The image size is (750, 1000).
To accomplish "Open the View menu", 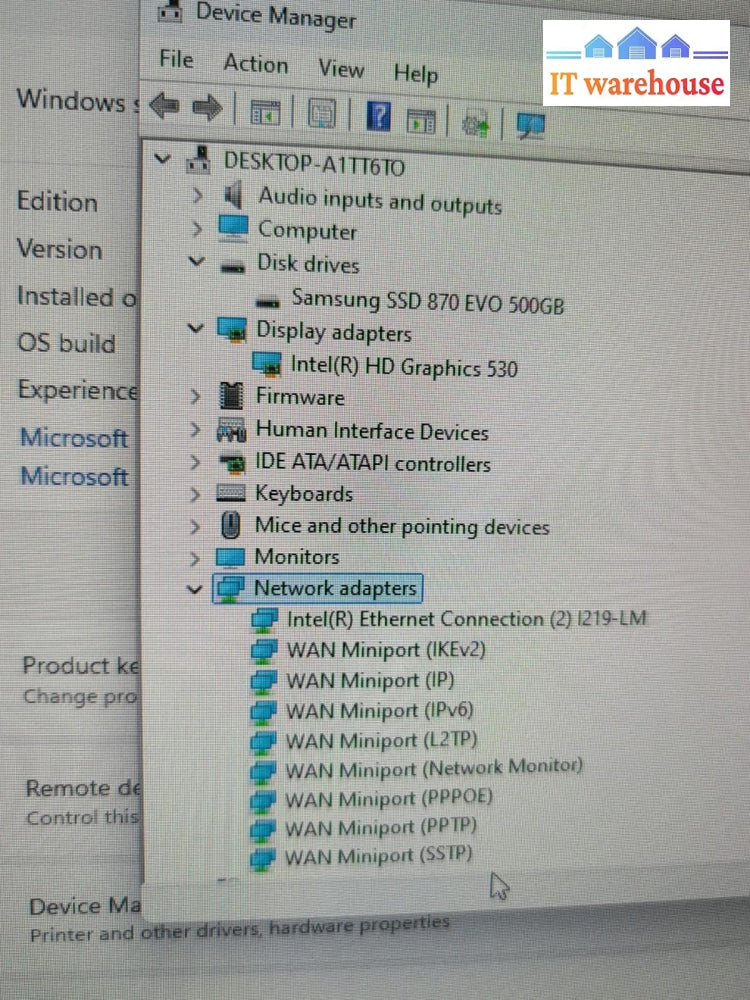I will pyautogui.click(x=341, y=68).
